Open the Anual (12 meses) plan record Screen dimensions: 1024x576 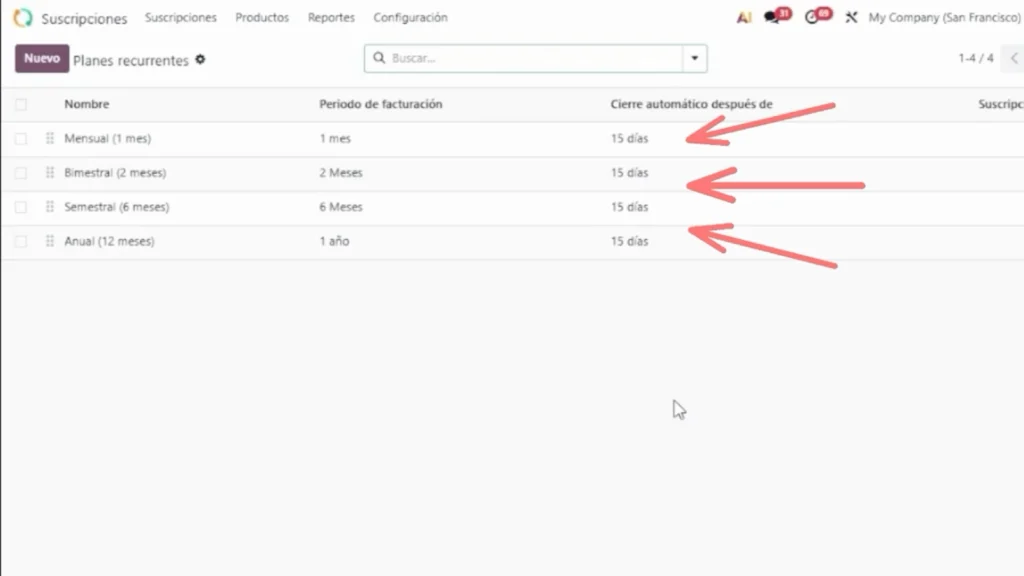point(109,241)
